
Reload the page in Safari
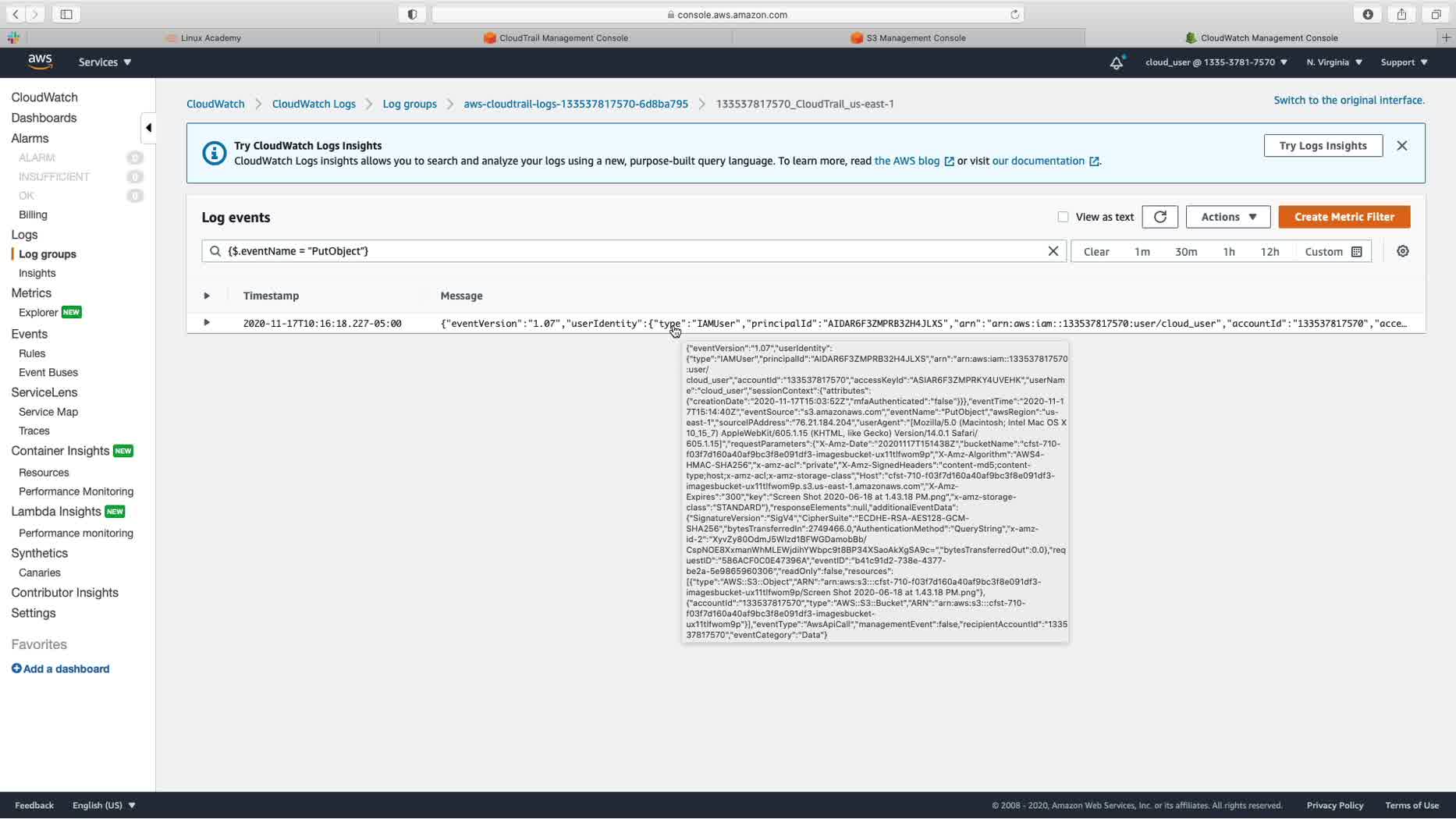[1014, 14]
